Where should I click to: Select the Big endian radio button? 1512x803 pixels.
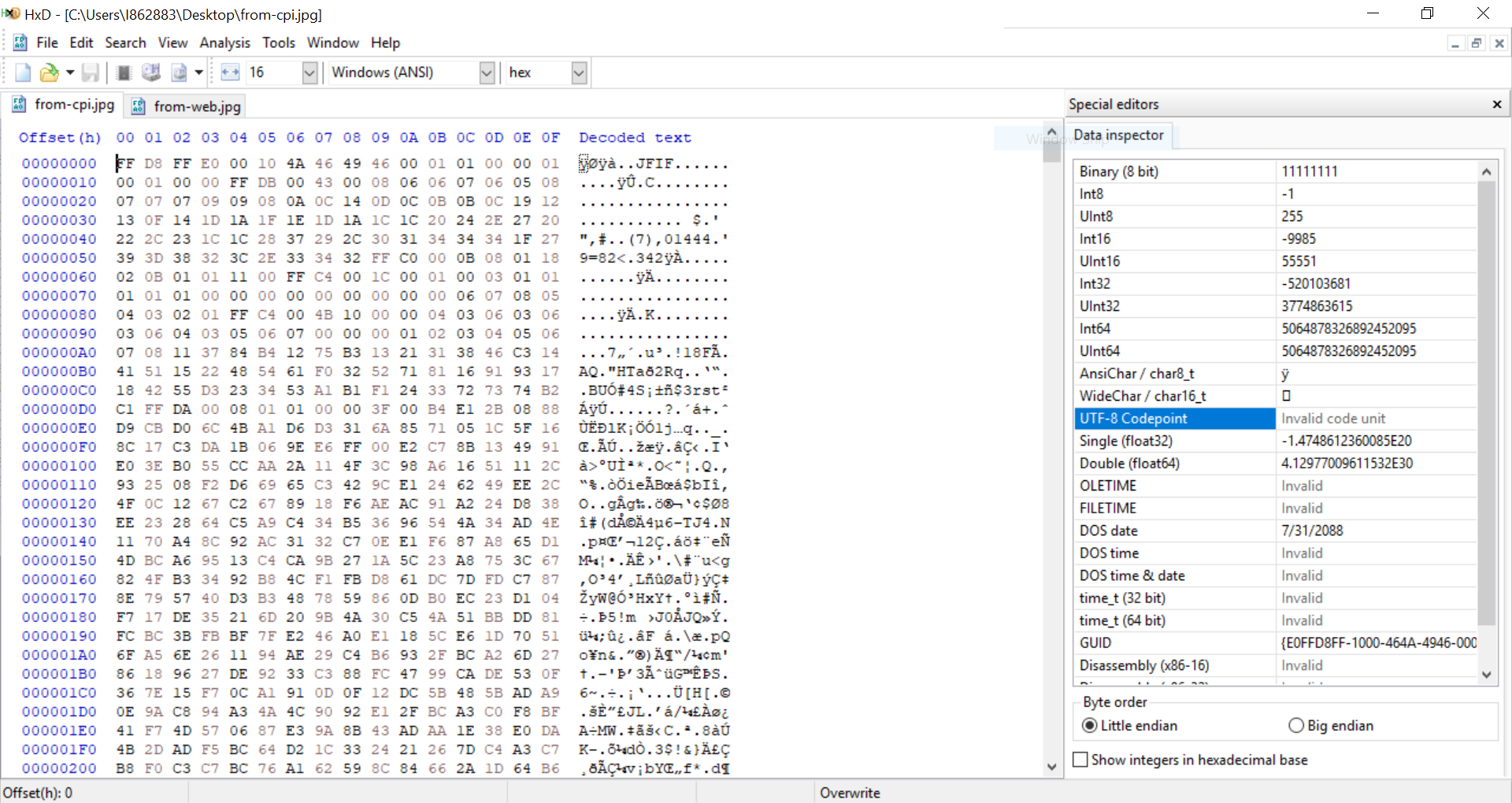(1296, 726)
